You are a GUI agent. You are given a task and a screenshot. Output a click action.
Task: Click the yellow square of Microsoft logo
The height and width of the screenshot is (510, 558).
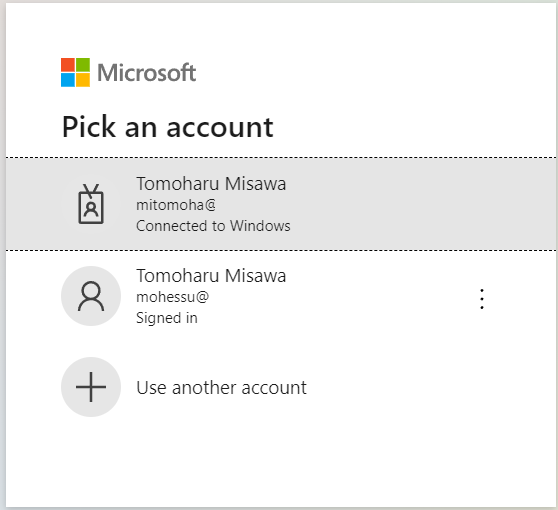(x=83, y=80)
